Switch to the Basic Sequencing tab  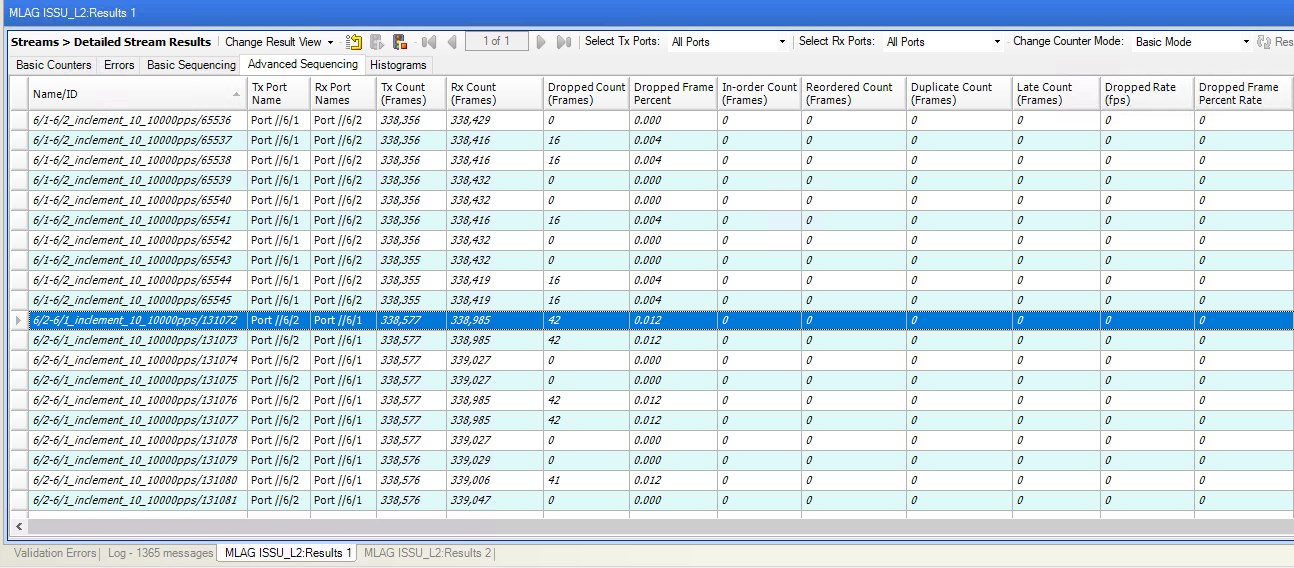click(191, 65)
